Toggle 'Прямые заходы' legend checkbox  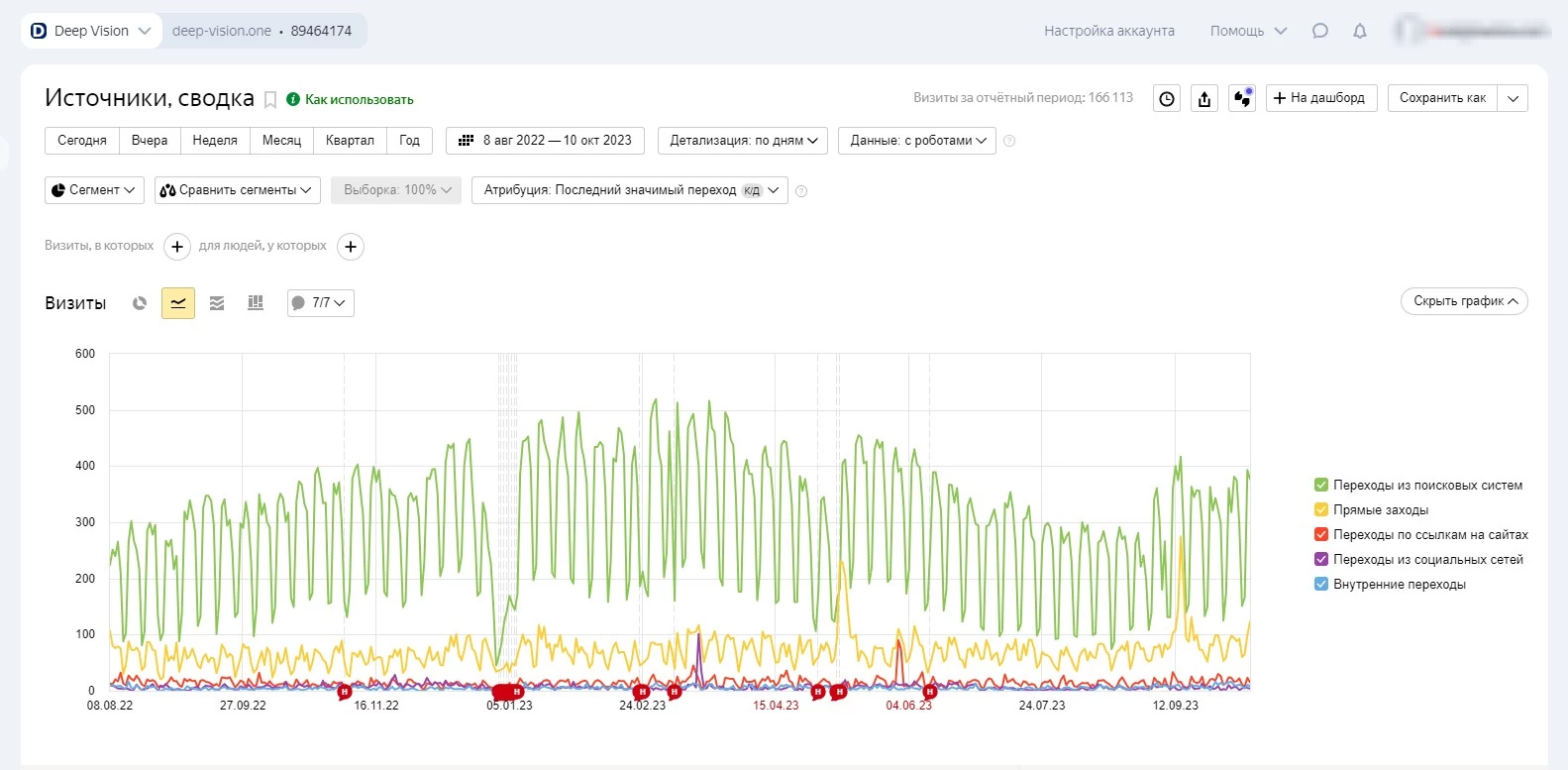click(x=1320, y=509)
